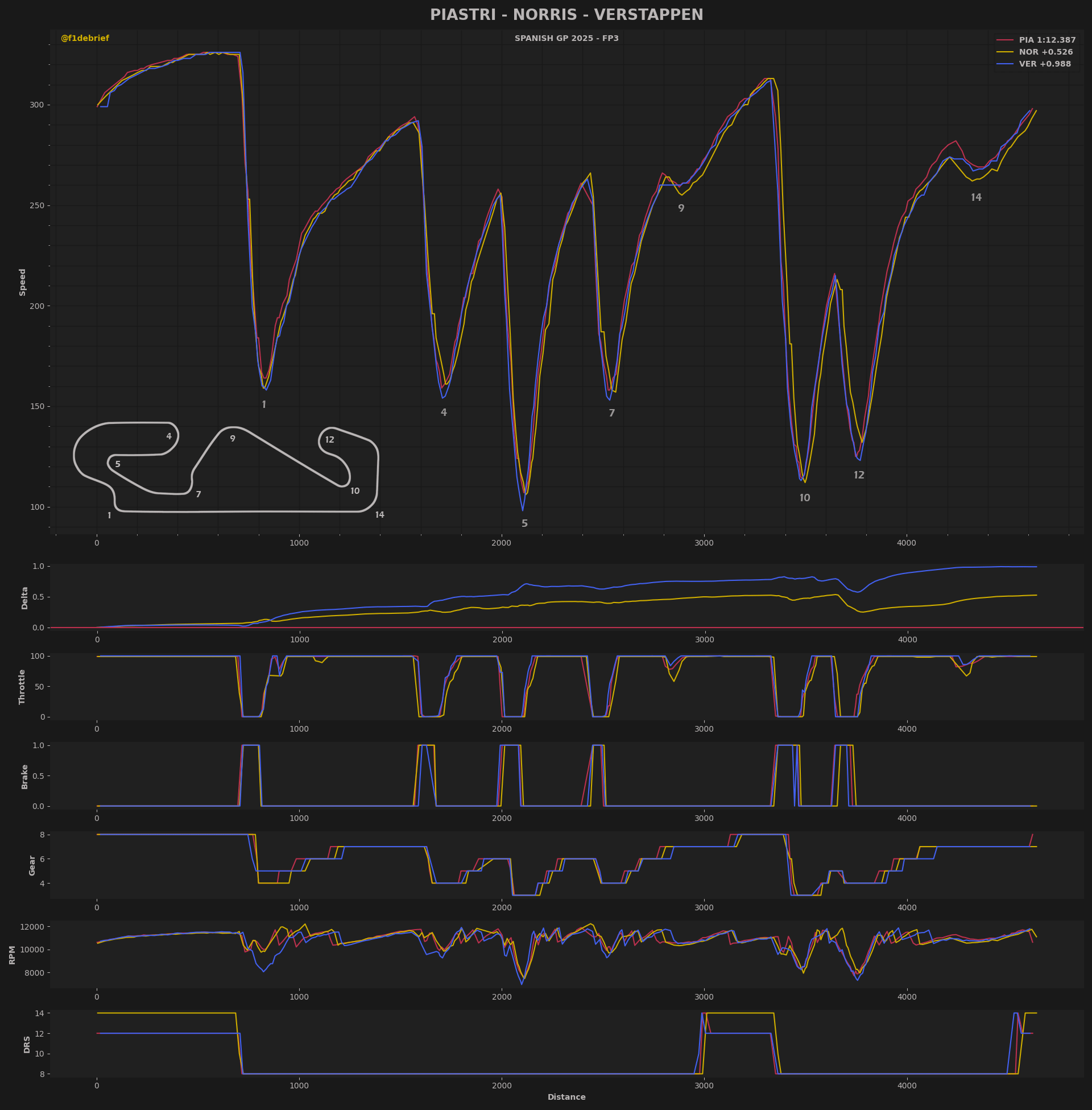Click the turn 12 label on speed chart
Viewport: 1092px width, 1110px height.
pyautogui.click(x=858, y=475)
